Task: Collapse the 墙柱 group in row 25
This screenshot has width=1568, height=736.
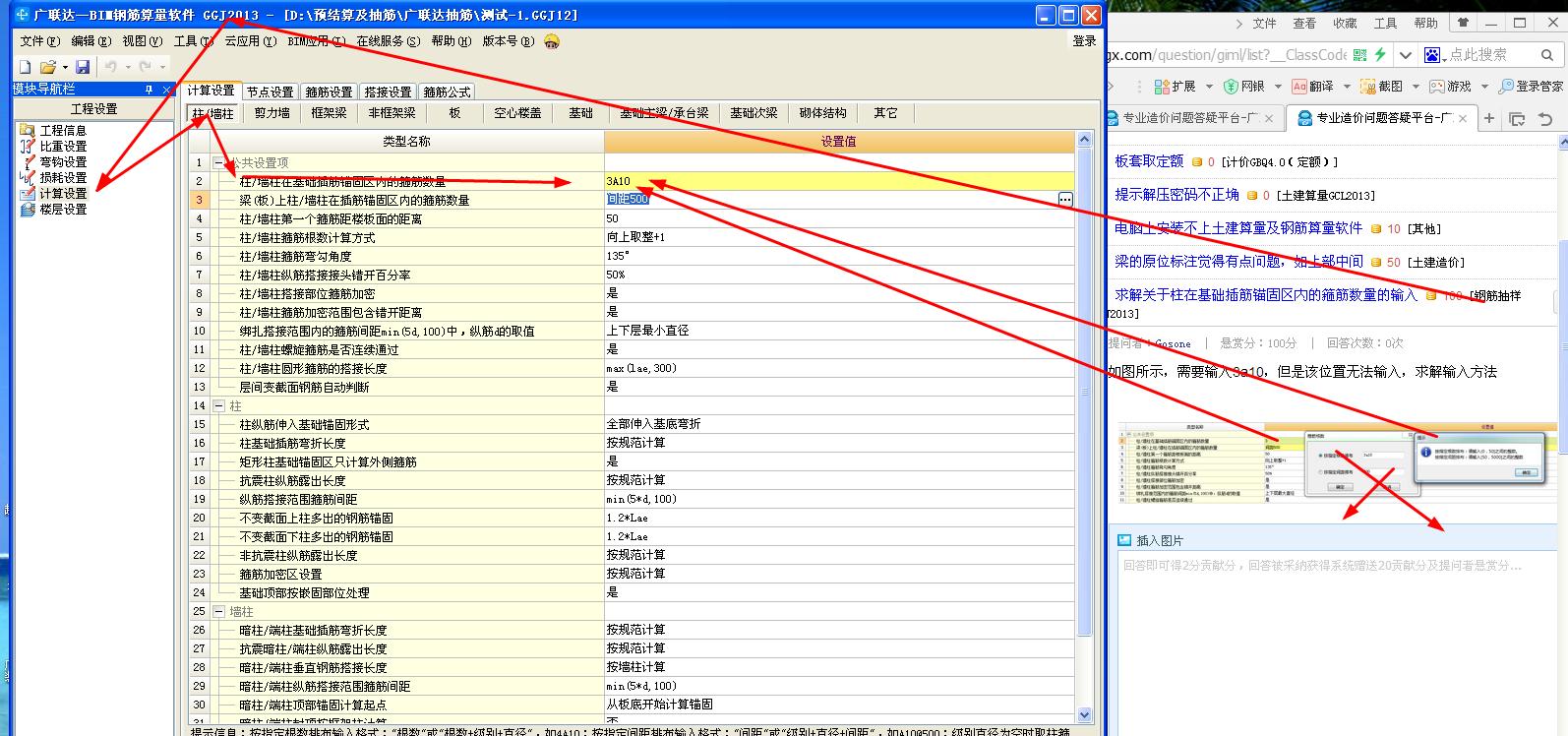Action: 218,611
